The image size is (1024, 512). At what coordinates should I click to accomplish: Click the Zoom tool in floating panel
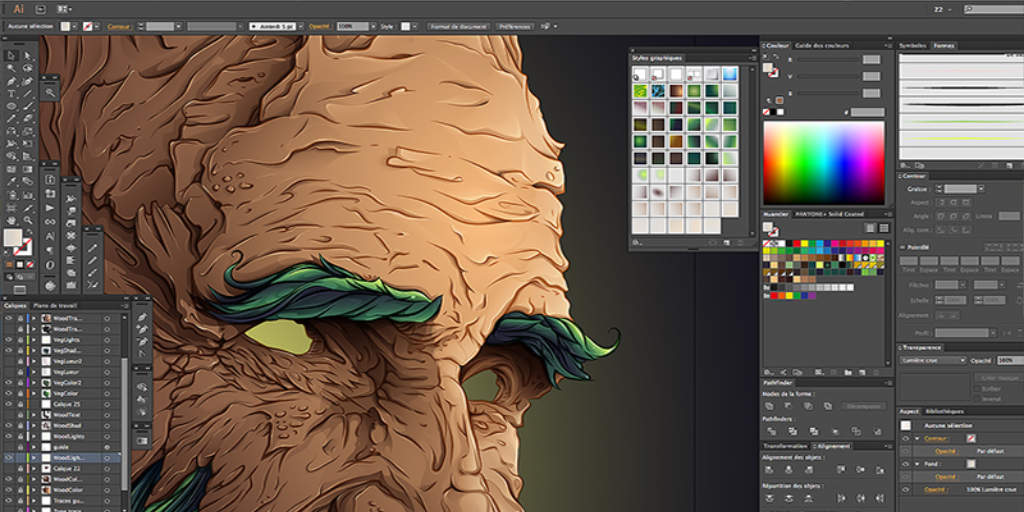tap(50, 93)
